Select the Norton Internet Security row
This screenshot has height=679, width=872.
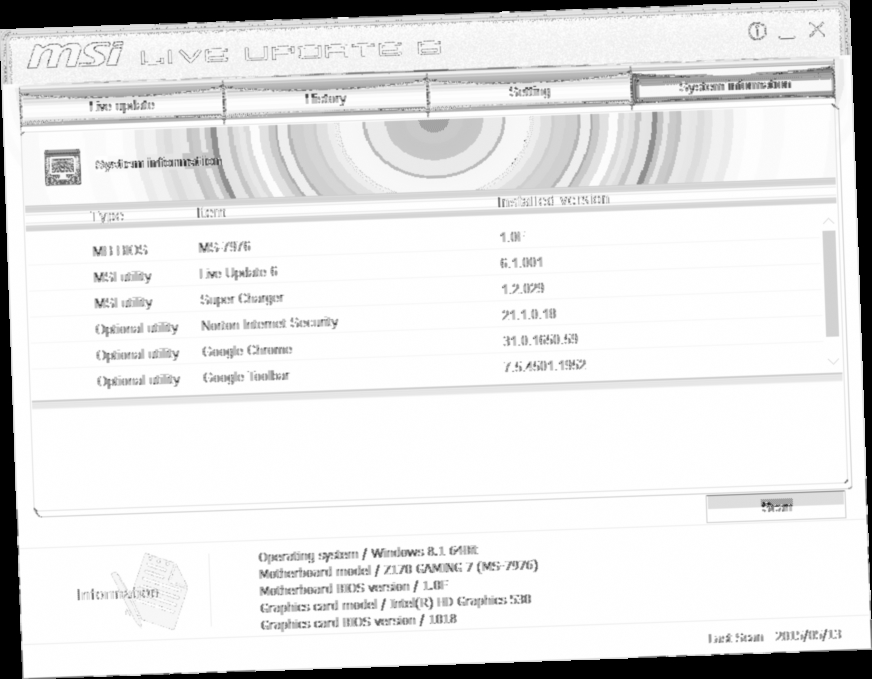300,324
